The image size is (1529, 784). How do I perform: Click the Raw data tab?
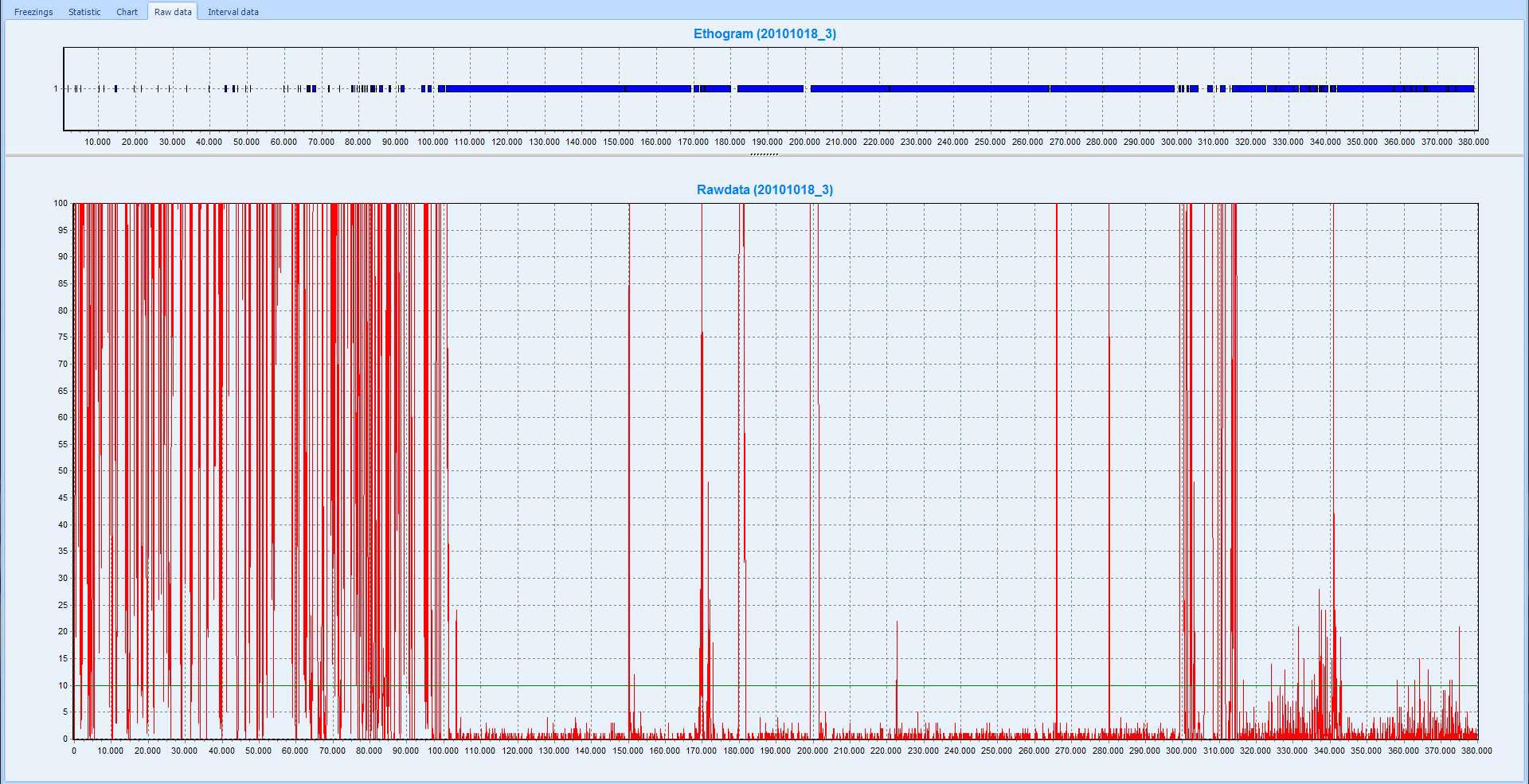click(x=173, y=12)
